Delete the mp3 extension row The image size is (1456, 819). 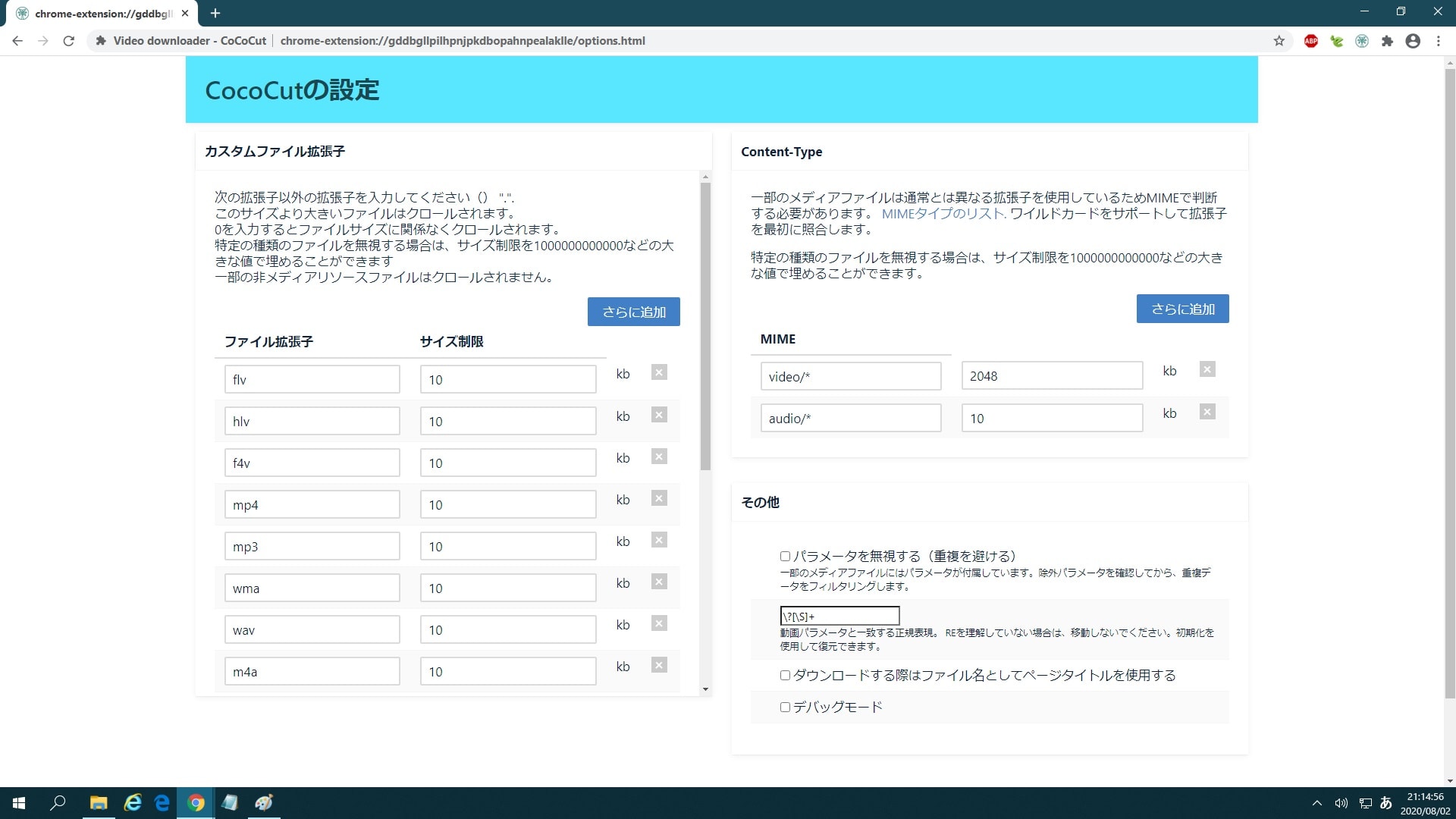pyautogui.click(x=659, y=540)
